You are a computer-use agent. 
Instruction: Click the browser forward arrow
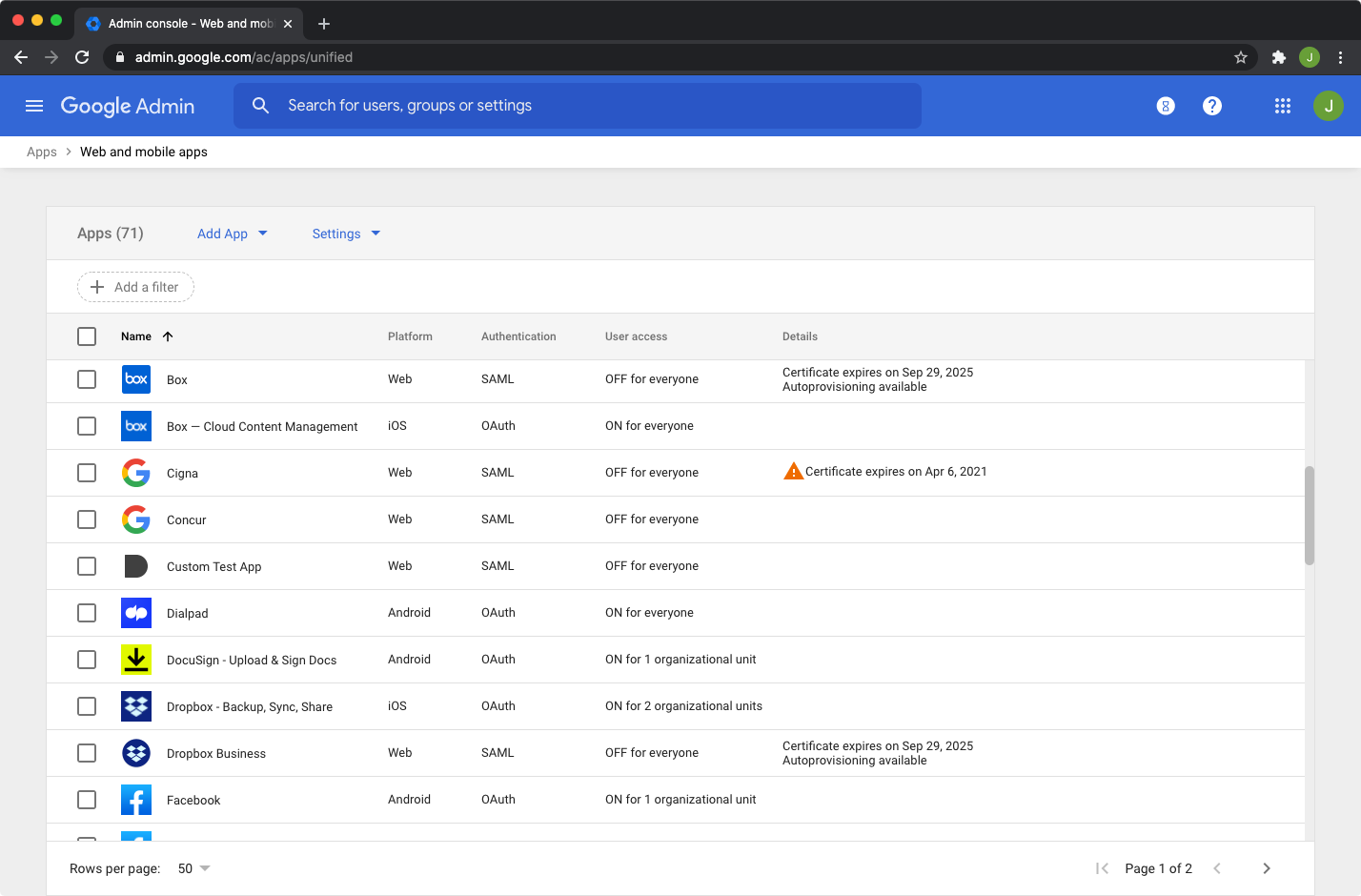click(51, 57)
